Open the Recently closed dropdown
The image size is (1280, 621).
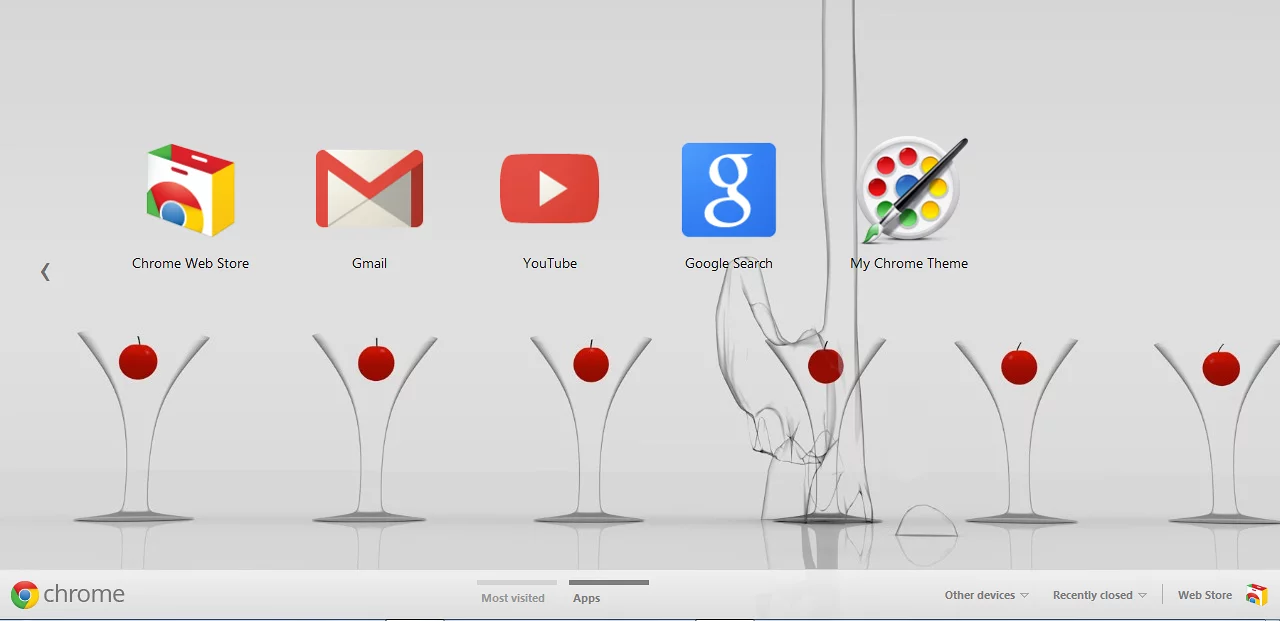click(1099, 595)
